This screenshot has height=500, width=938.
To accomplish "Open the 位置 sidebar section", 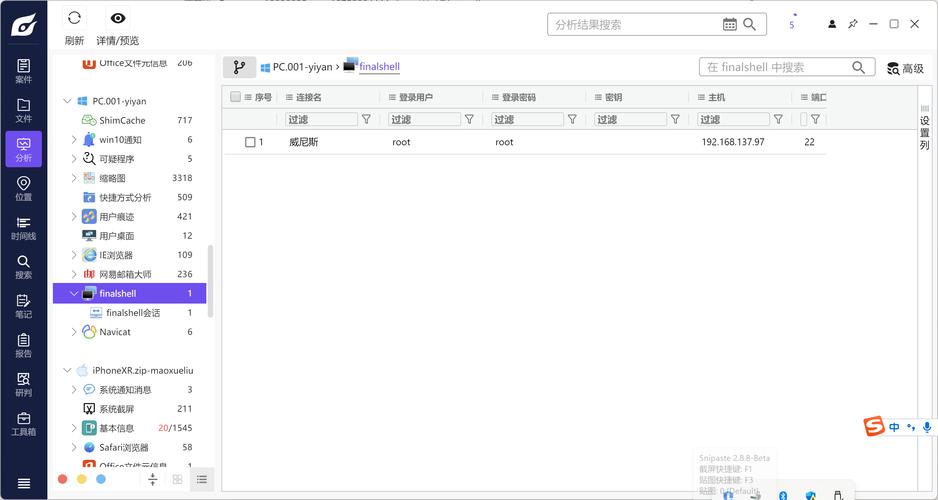I will coord(23,189).
